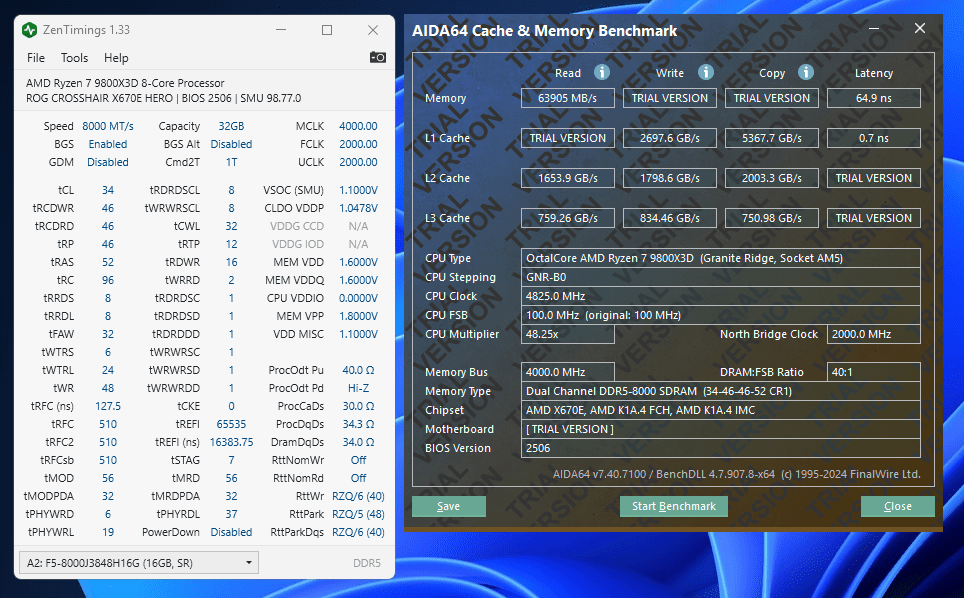Click the Speed value 8000 MT/s

pyautogui.click(x=108, y=126)
